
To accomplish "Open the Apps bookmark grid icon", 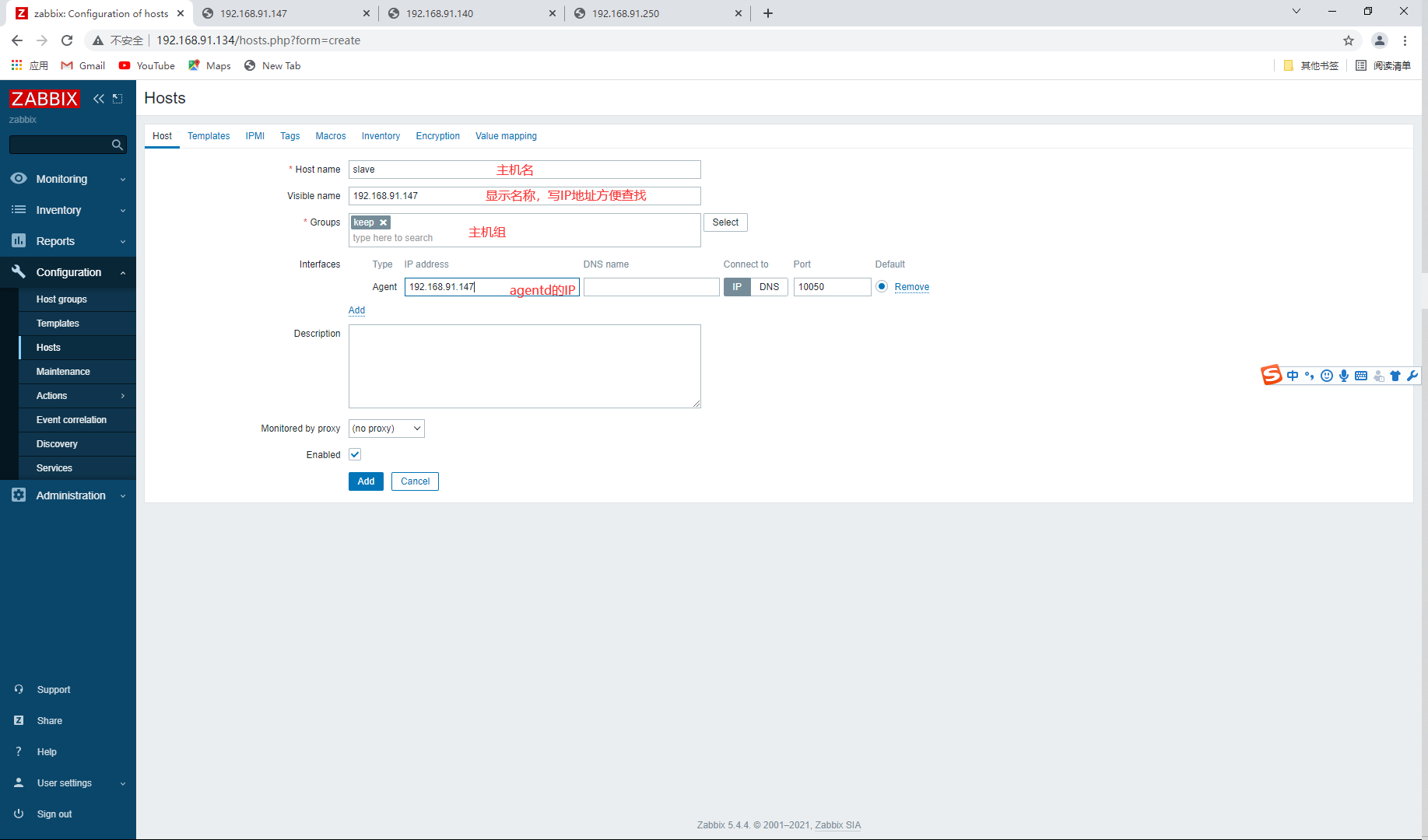I will click(x=16, y=65).
